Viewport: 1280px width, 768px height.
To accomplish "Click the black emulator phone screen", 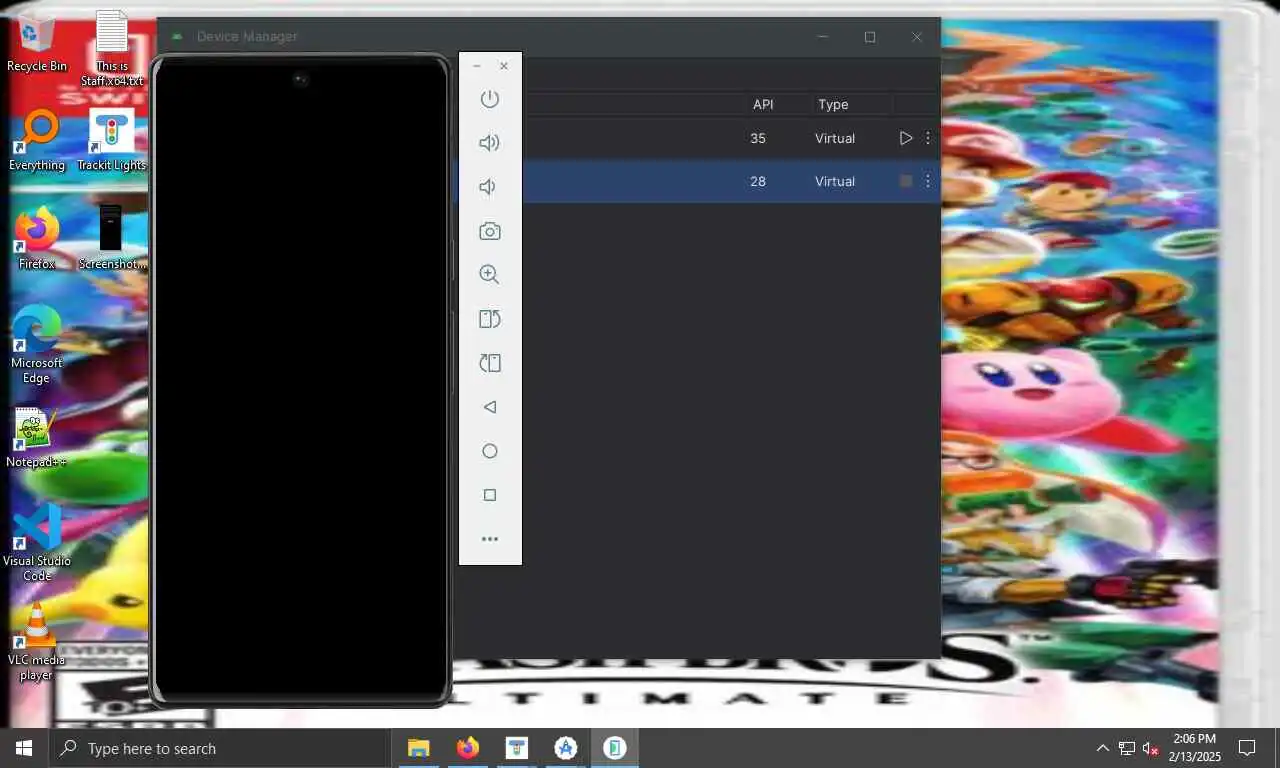I will [x=300, y=380].
